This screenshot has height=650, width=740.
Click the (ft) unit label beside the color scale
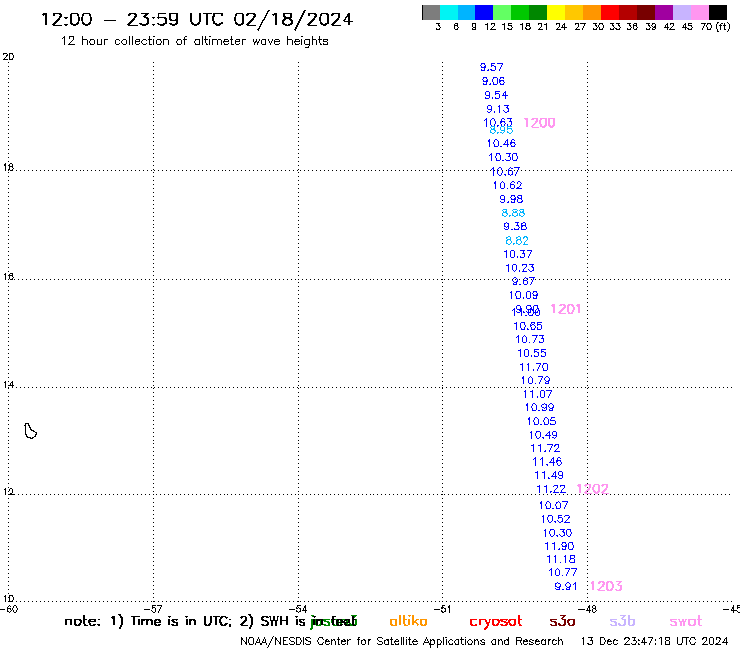pyautogui.click(x=723, y=27)
